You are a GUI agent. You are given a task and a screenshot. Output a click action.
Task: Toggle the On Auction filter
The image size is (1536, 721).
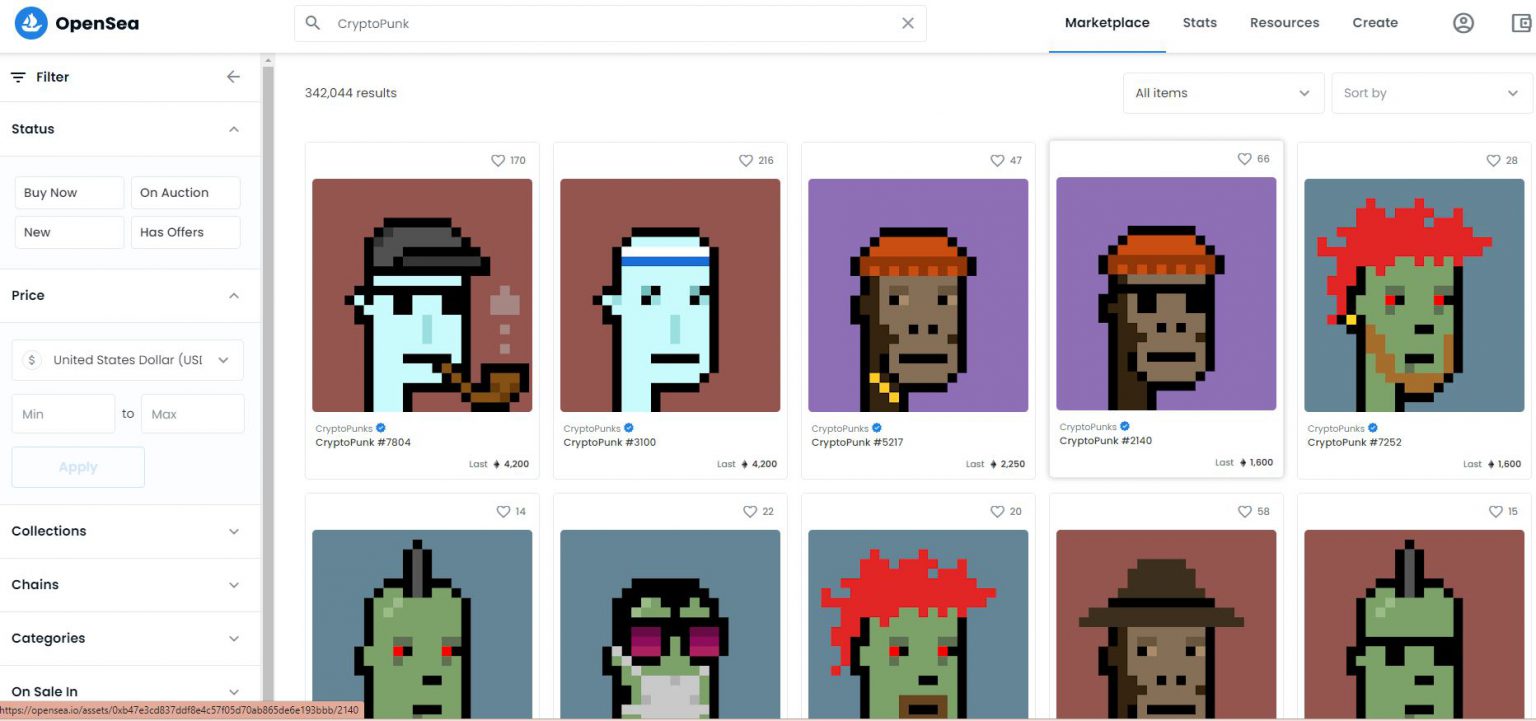tap(185, 192)
